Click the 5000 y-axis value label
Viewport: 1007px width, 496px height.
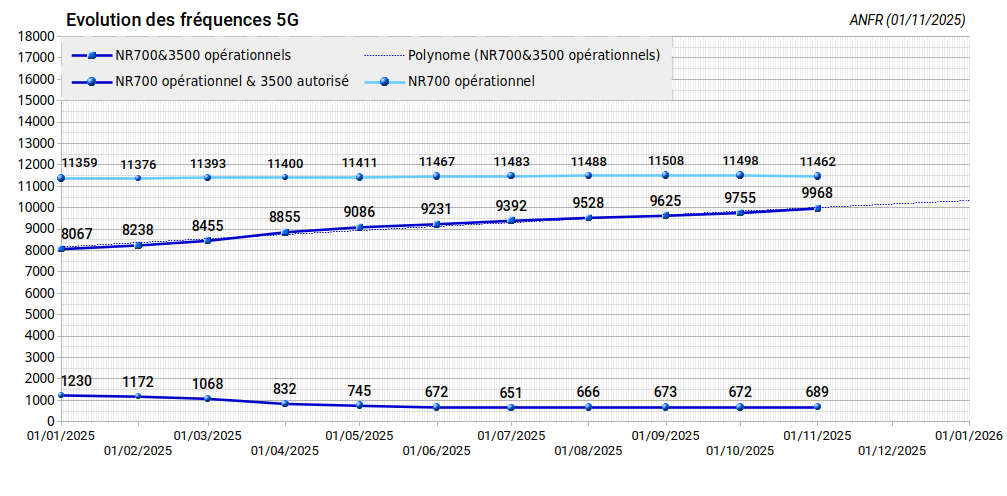click(x=39, y=314)
